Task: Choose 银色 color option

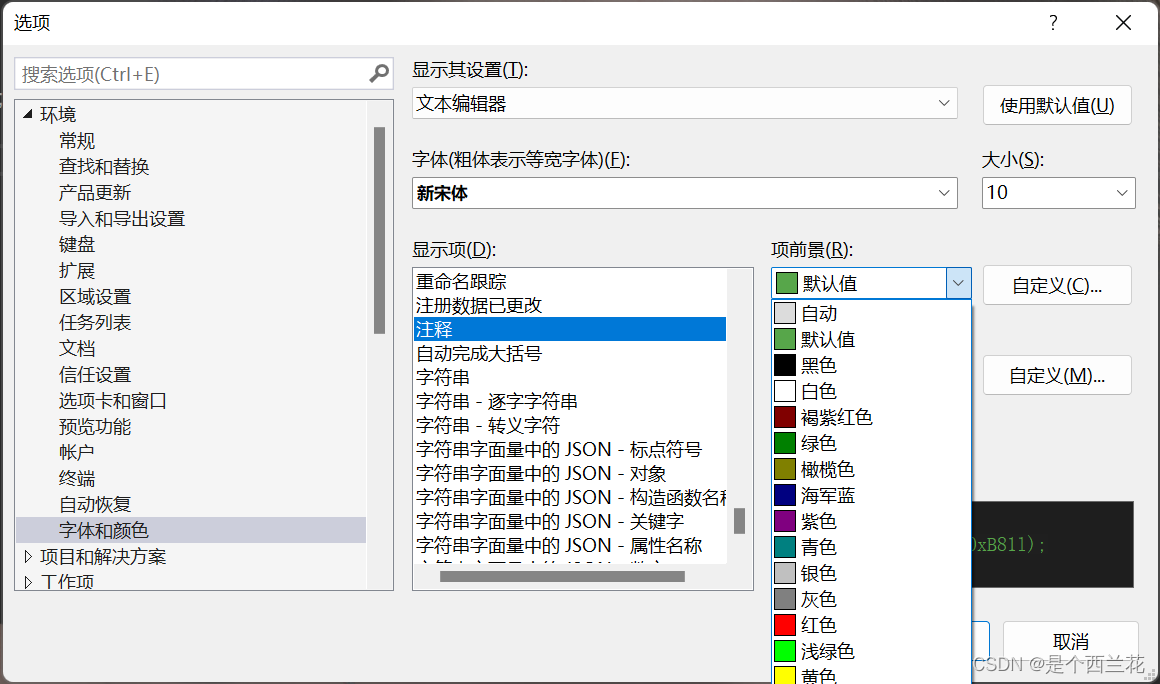Action: [871, 573]
